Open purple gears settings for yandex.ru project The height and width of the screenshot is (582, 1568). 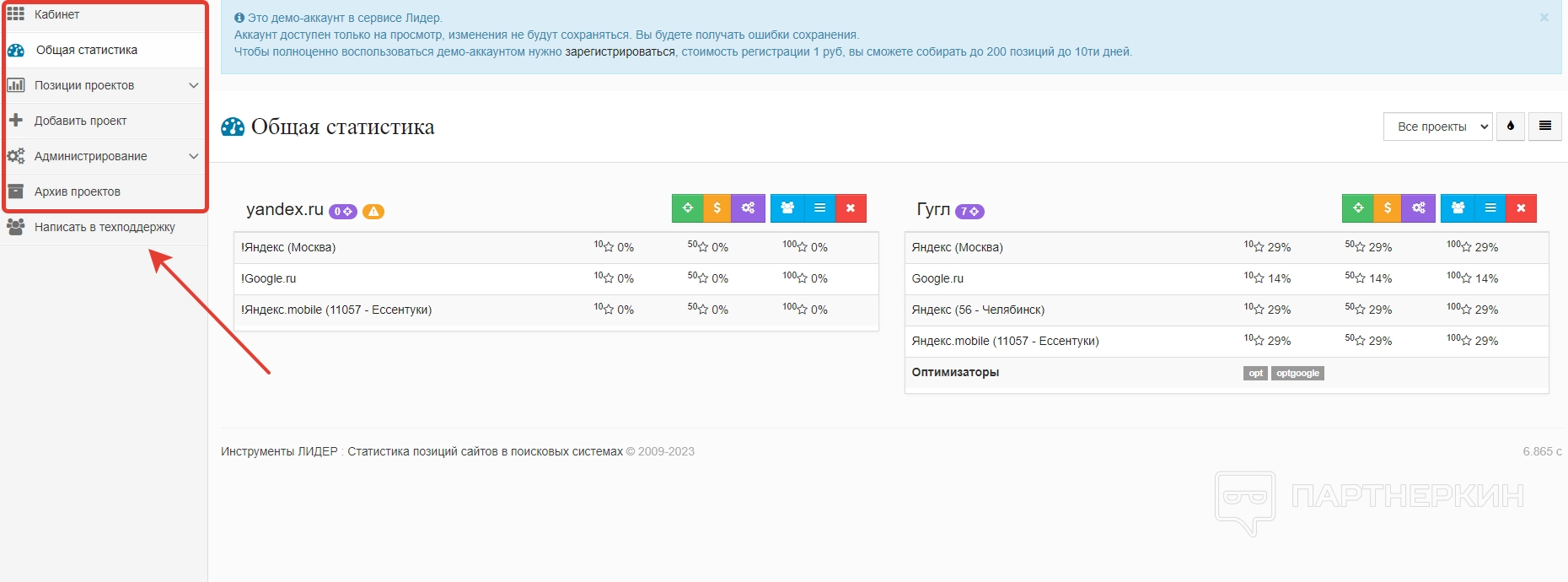[x=748, y=208]
